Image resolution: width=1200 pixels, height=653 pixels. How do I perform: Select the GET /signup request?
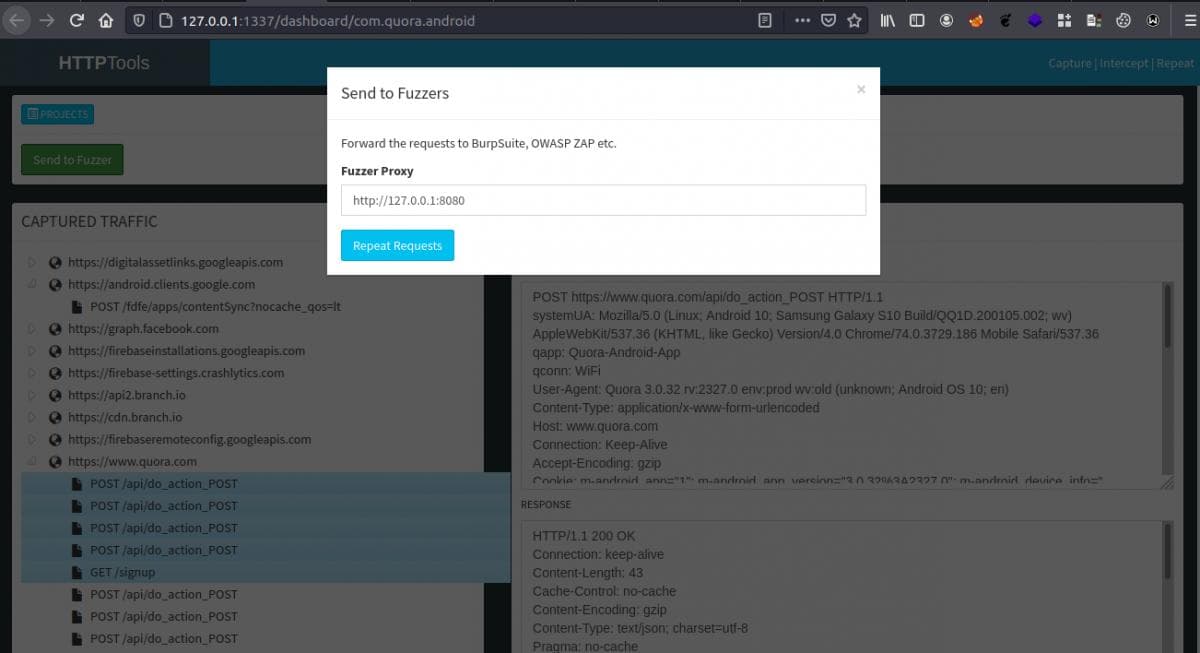122,572
